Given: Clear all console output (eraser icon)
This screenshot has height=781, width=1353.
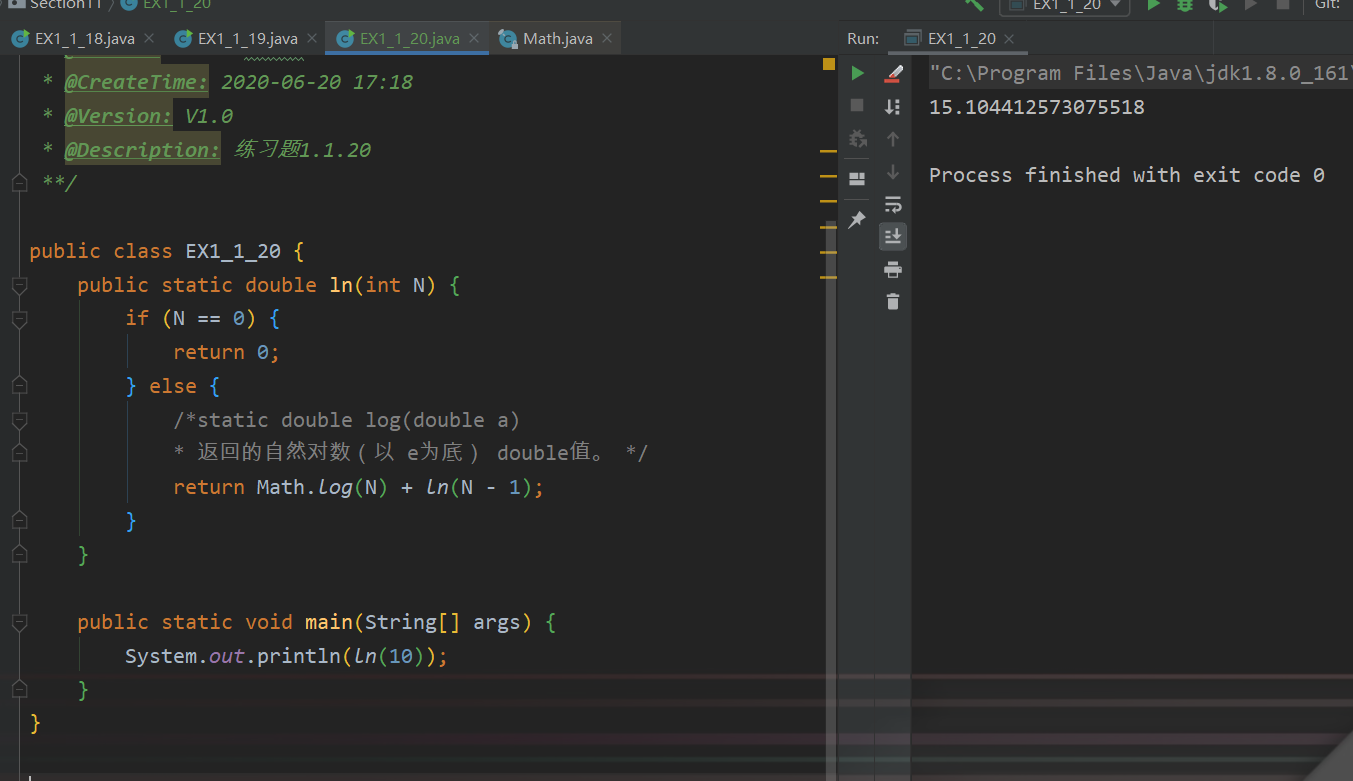Looking at the screenshot, I should click(x=893, y=73).
